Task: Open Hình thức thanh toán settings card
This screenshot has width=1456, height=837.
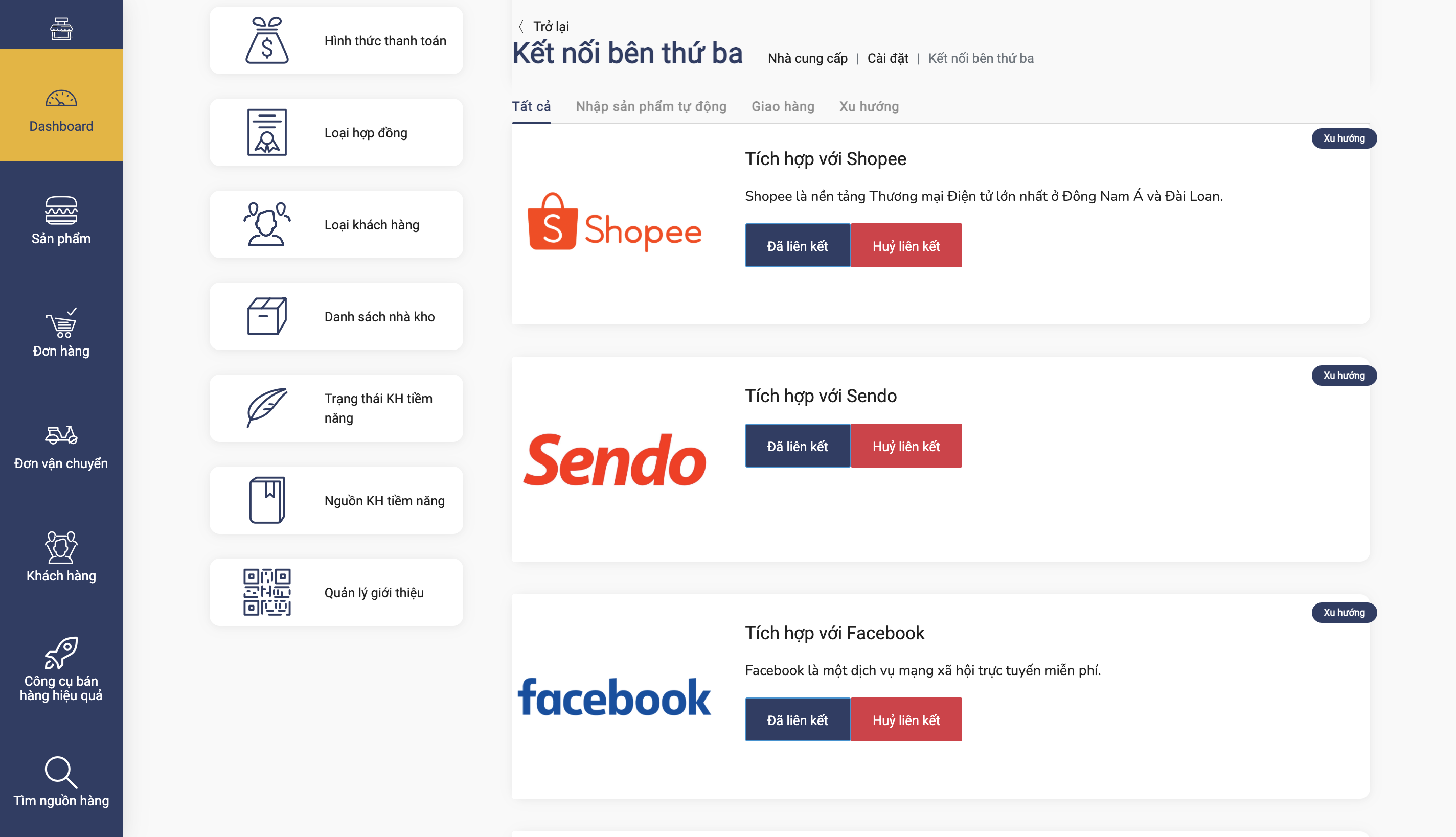Action: point(336,41)
